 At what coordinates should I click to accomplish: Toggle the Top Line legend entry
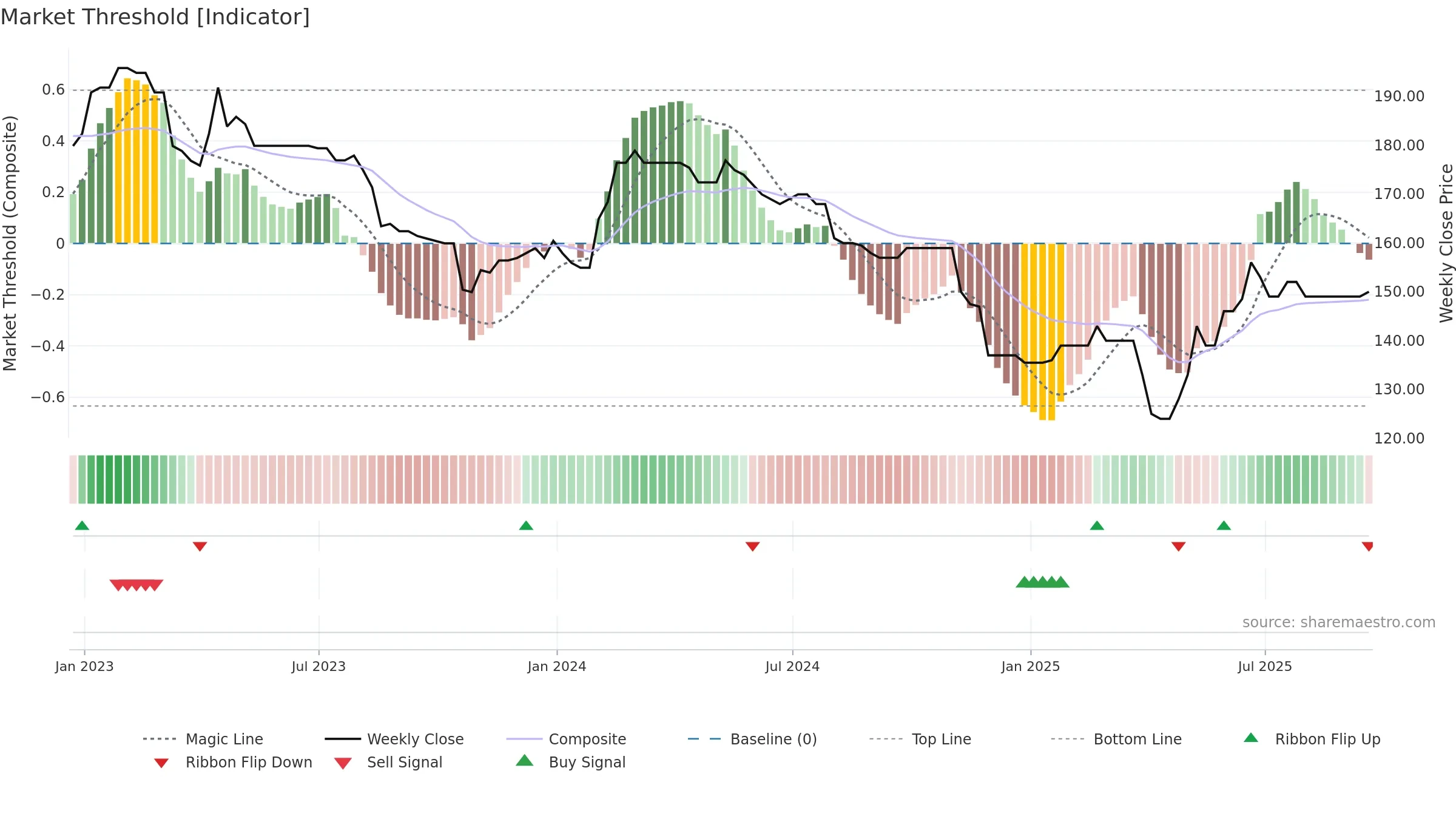pyautogui.click(x=920, y=739)
